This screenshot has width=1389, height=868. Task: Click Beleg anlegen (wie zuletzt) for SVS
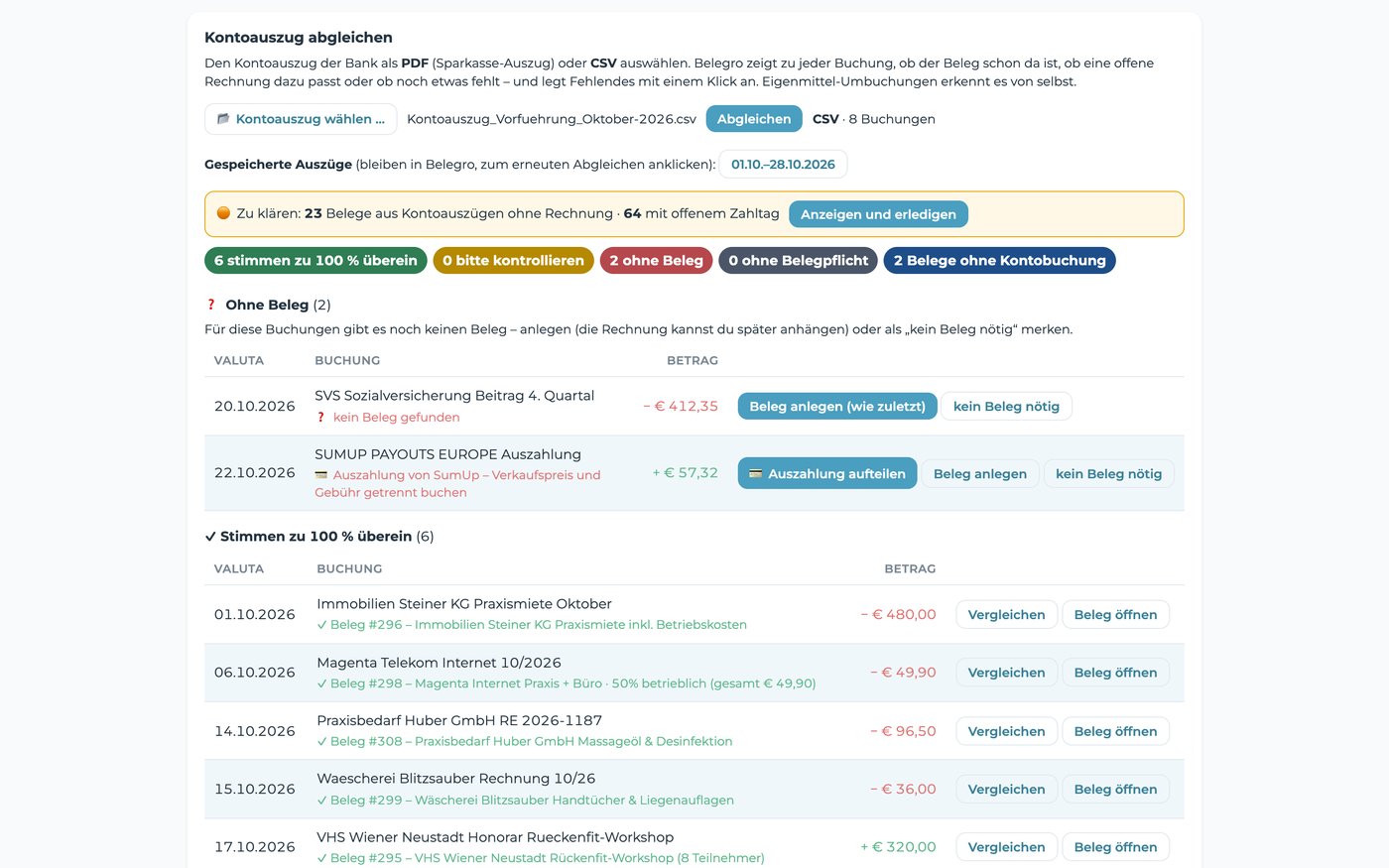click(837, 406)
